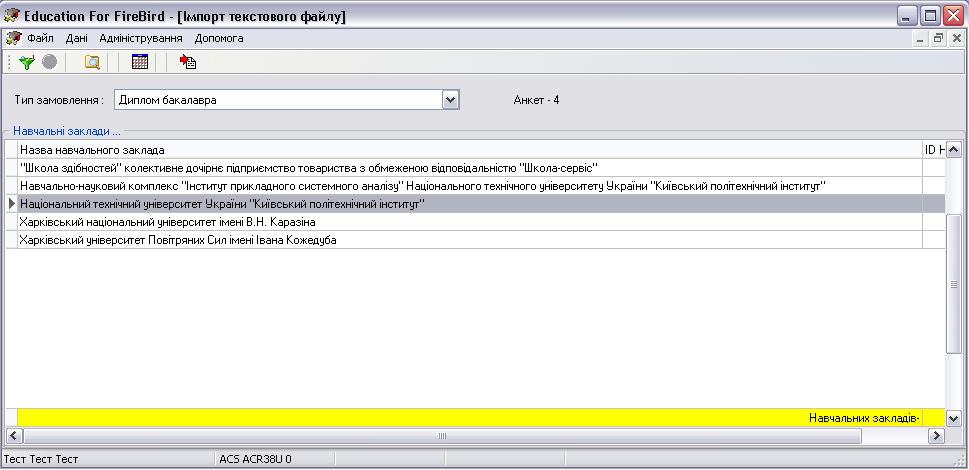Select the Навчально-науковий комплекс Інститут прикладного системного аналізу row

470,186
